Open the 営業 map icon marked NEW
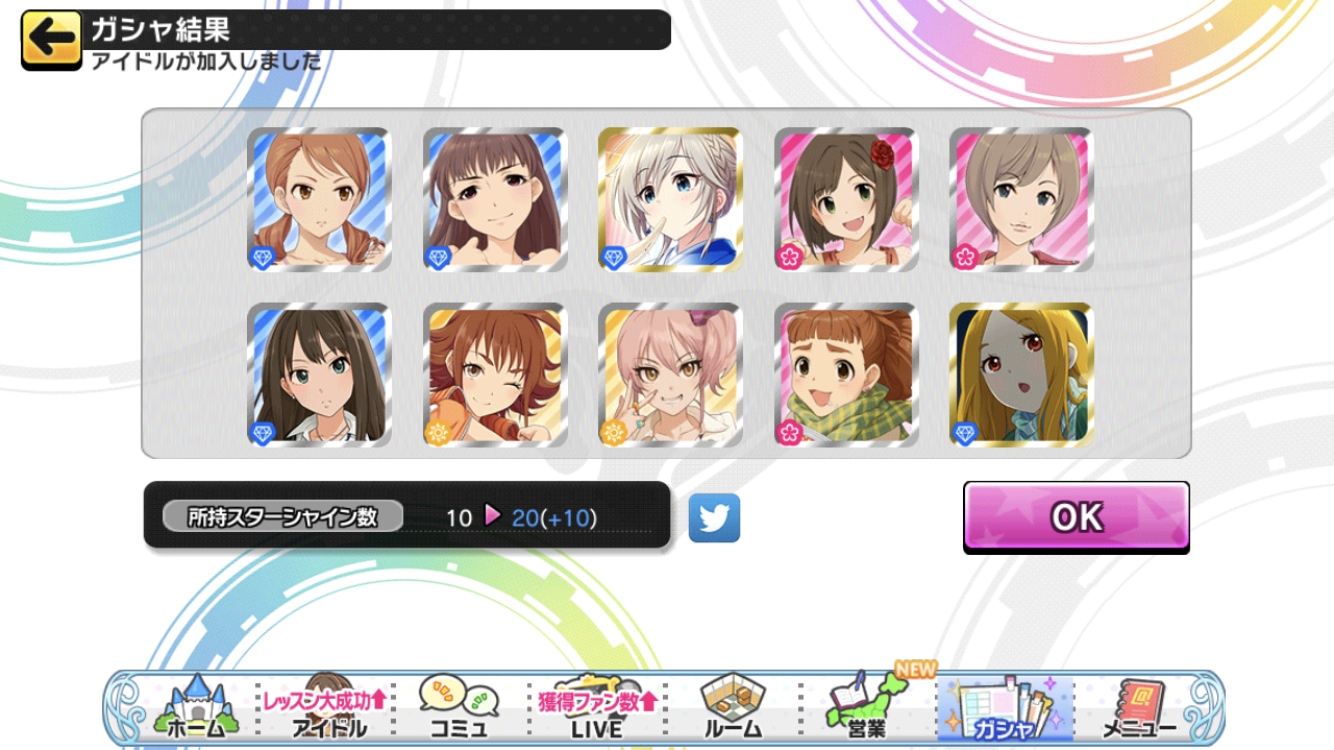This screenshot has width=1334, height=750. tap(868, 705)
